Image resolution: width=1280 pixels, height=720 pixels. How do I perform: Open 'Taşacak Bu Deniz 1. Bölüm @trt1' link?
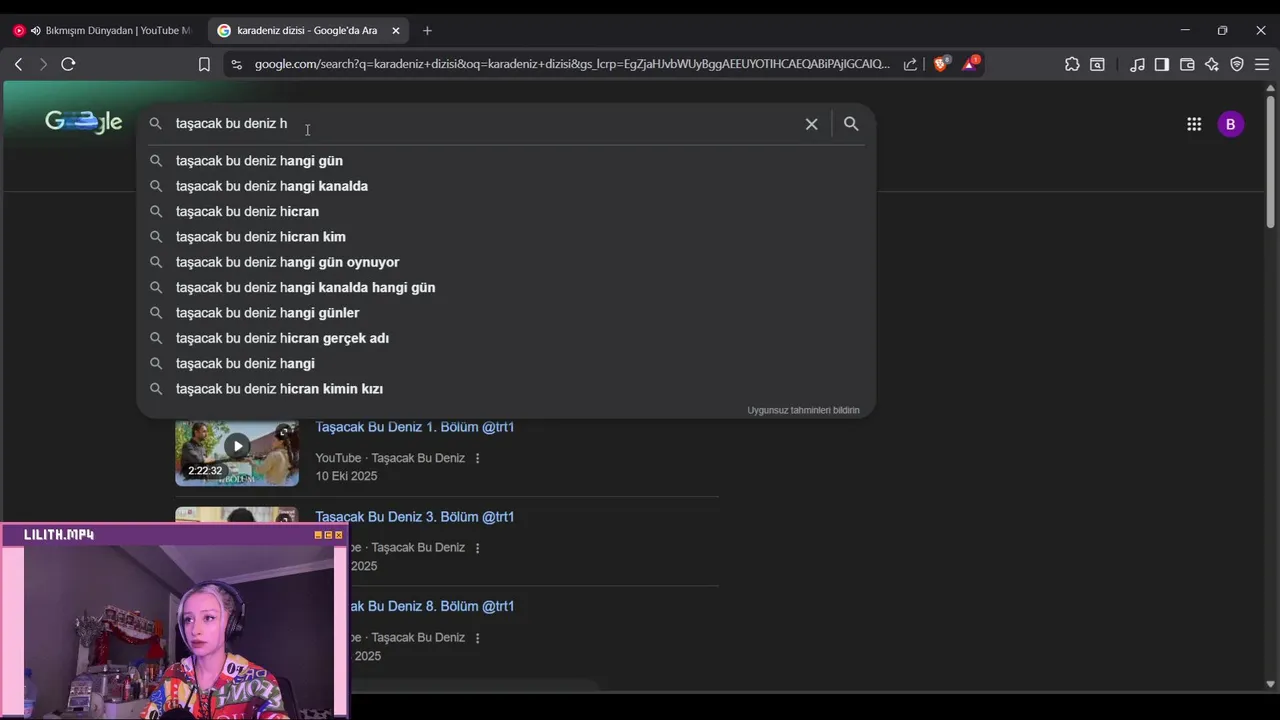click(415, 427)
